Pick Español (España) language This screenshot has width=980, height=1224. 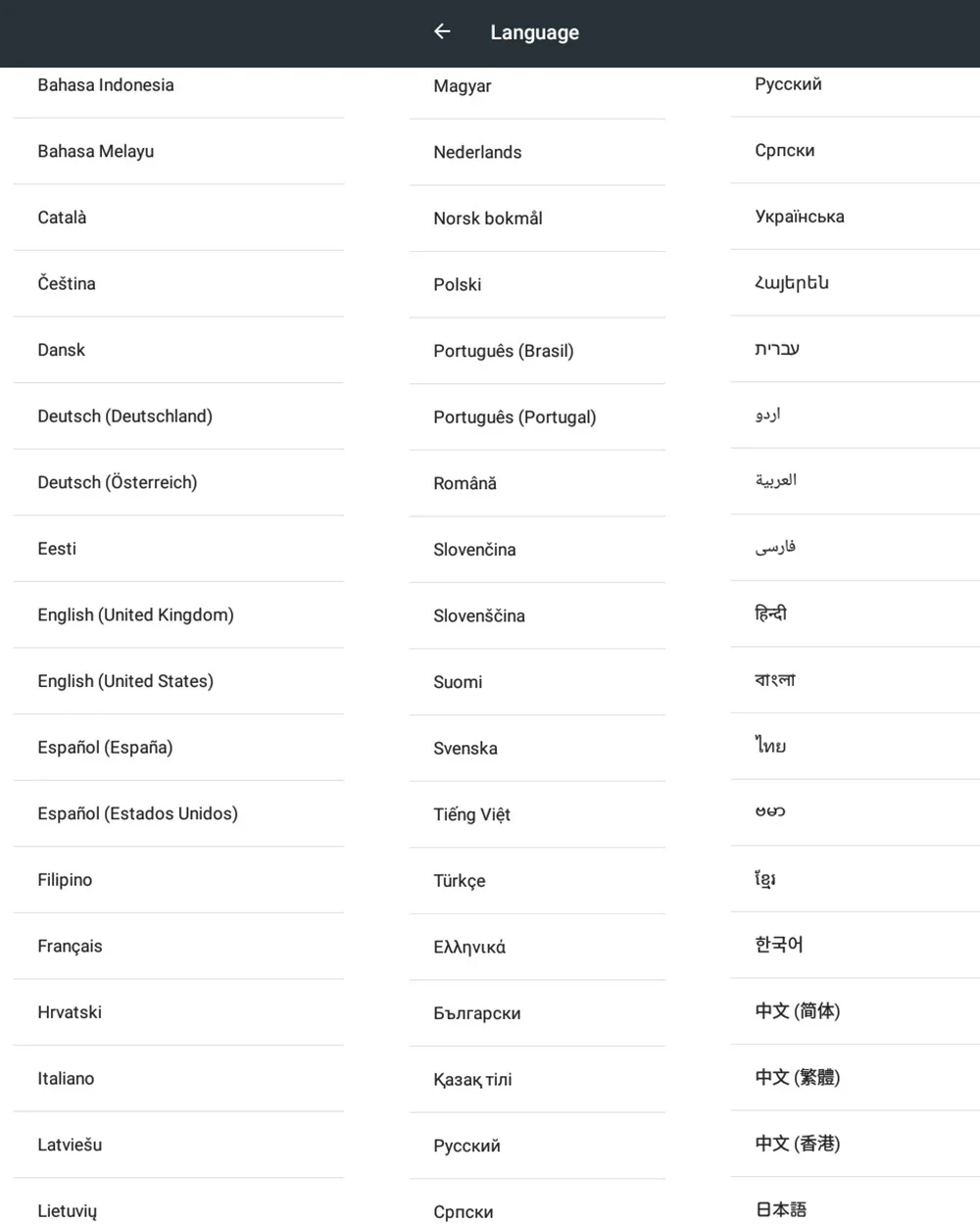click(178, 747)
